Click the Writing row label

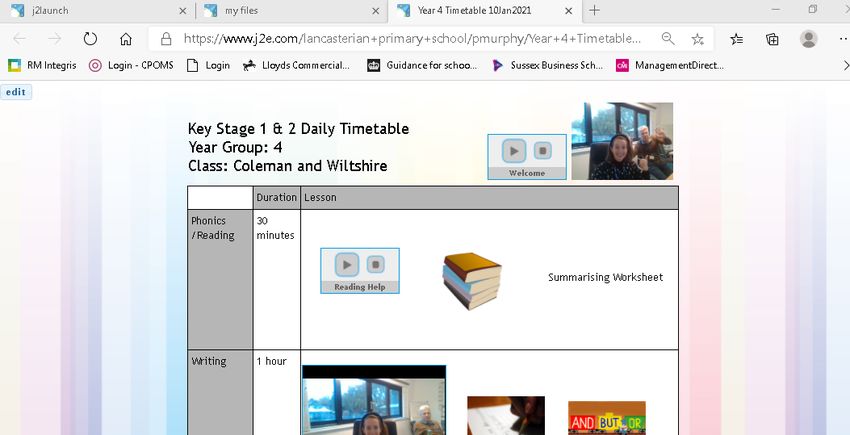(209, 362)
